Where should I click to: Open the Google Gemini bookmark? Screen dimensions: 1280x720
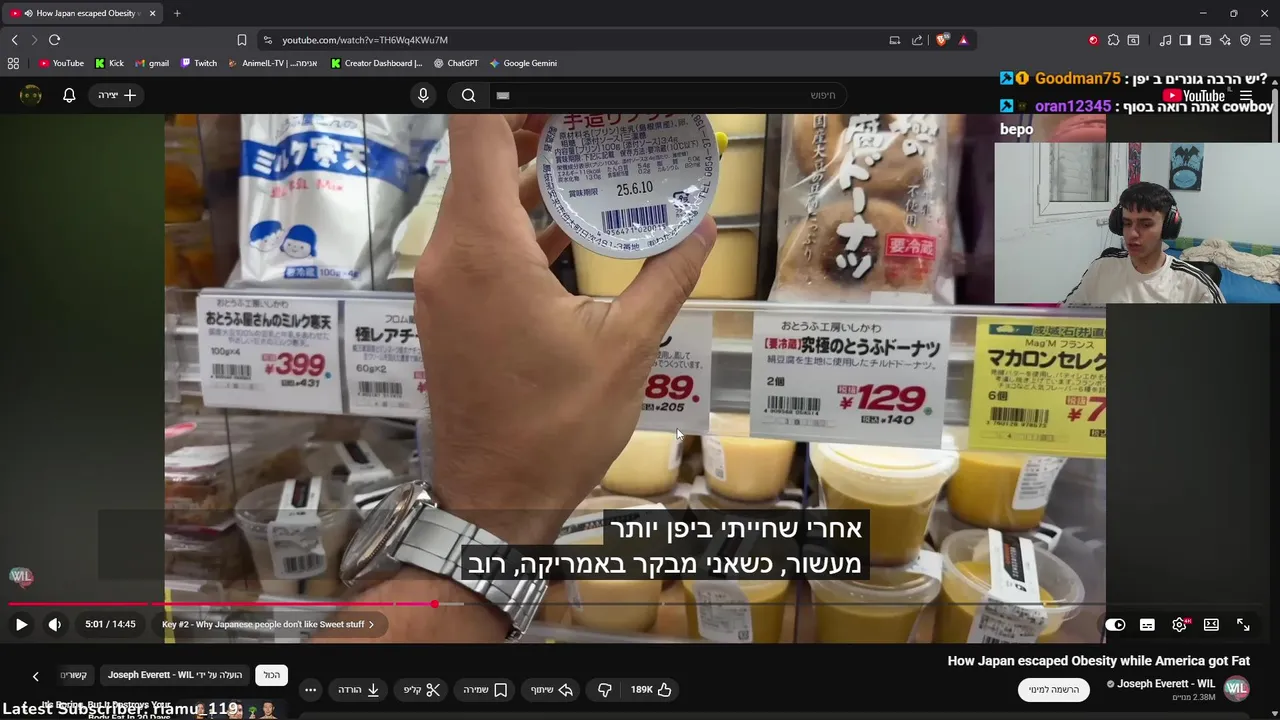(x=524, y=63)
